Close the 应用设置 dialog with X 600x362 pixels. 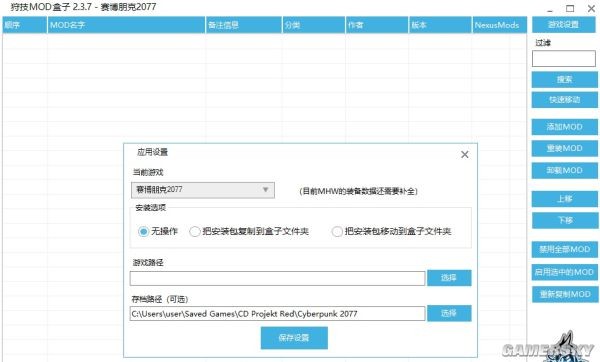(465, 155)
